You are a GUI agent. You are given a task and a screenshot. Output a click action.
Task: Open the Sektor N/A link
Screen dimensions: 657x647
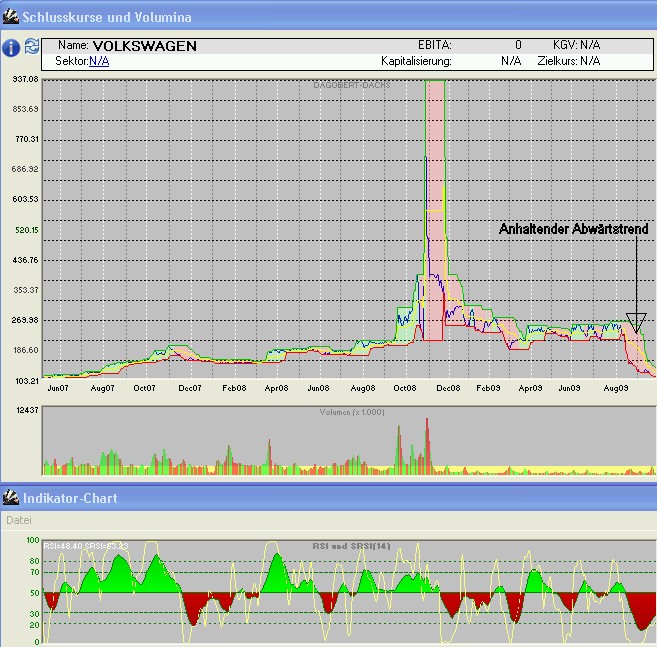click(99, 61)
